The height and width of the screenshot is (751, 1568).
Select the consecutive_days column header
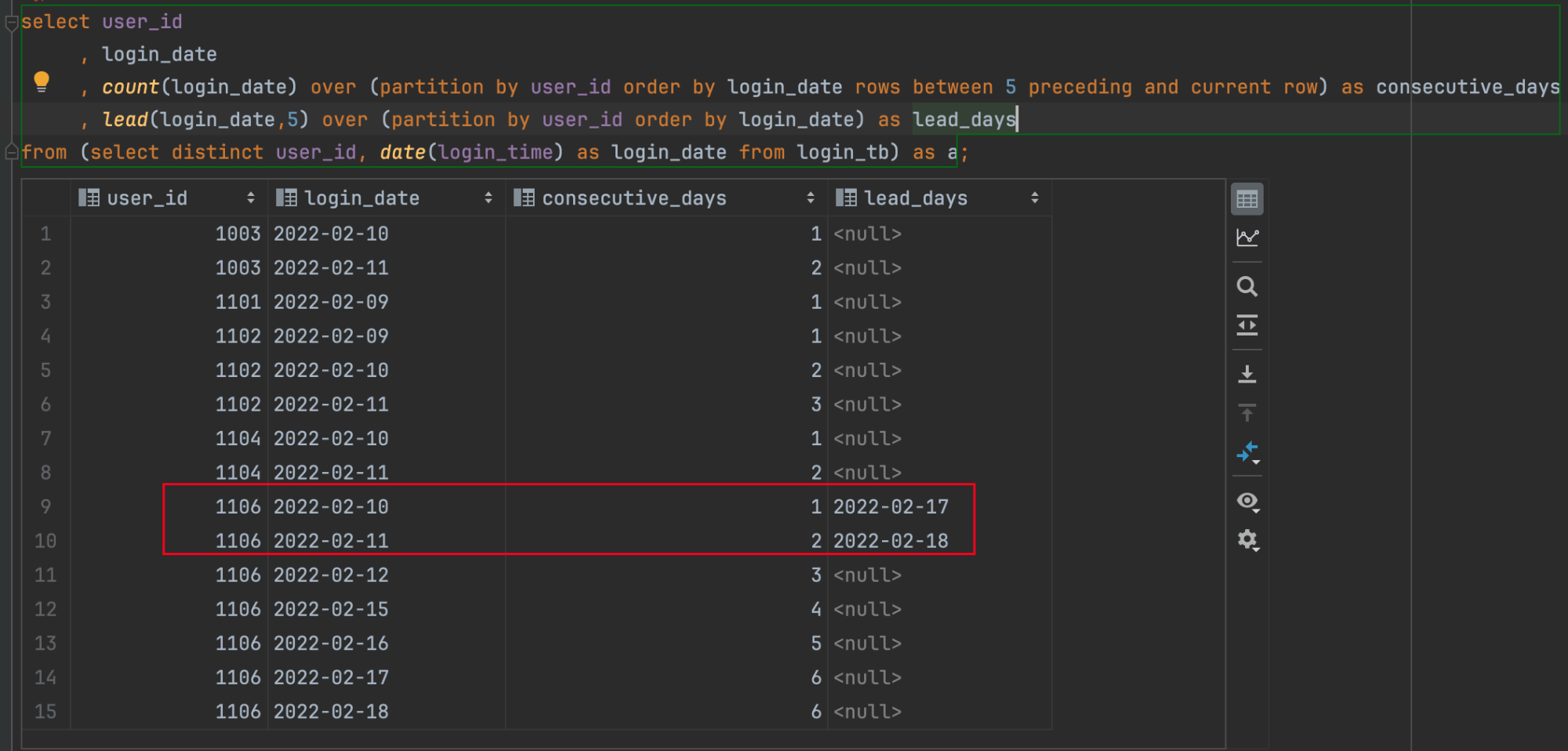666,198
